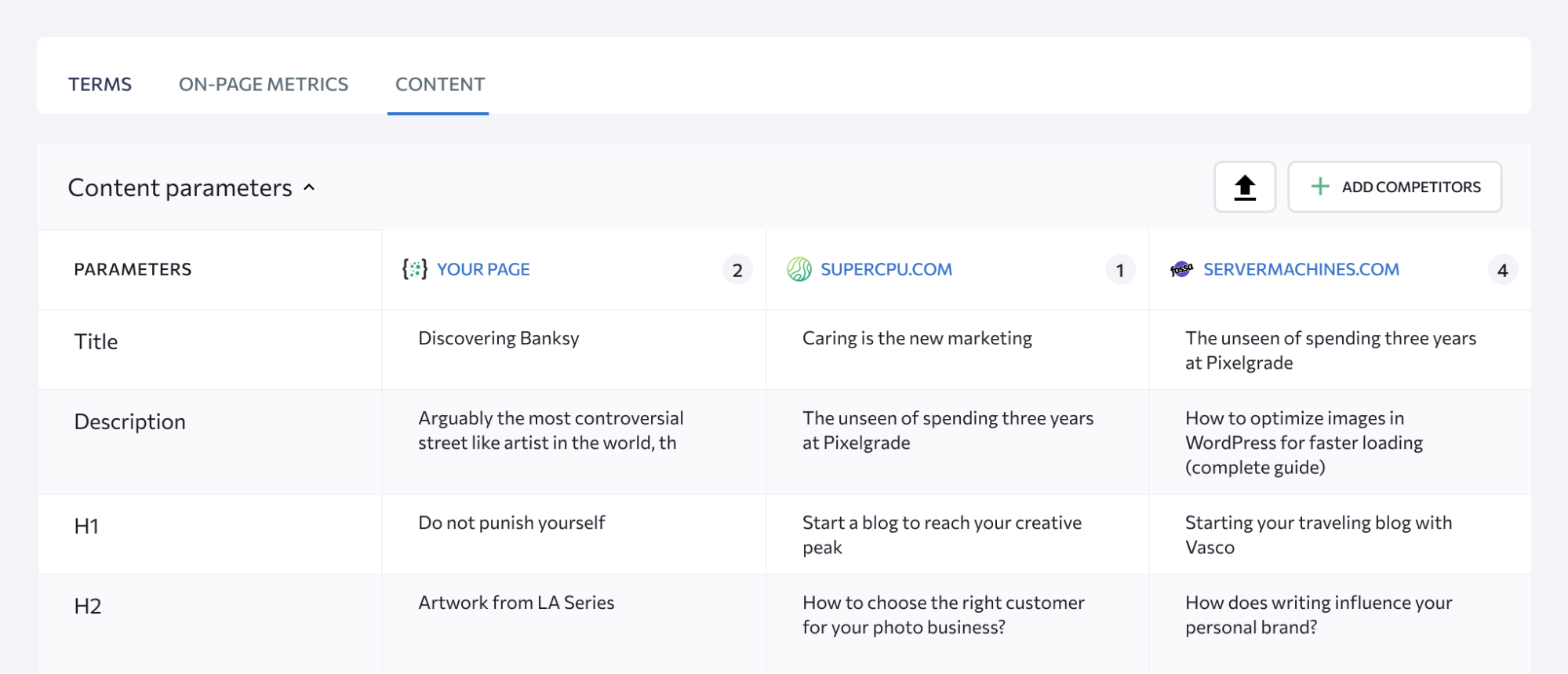This screenshot has height=674, width=1568.
Task: Collapse the Content parameters section chevron
Action: pyautogui.click(x=310, y=188)
